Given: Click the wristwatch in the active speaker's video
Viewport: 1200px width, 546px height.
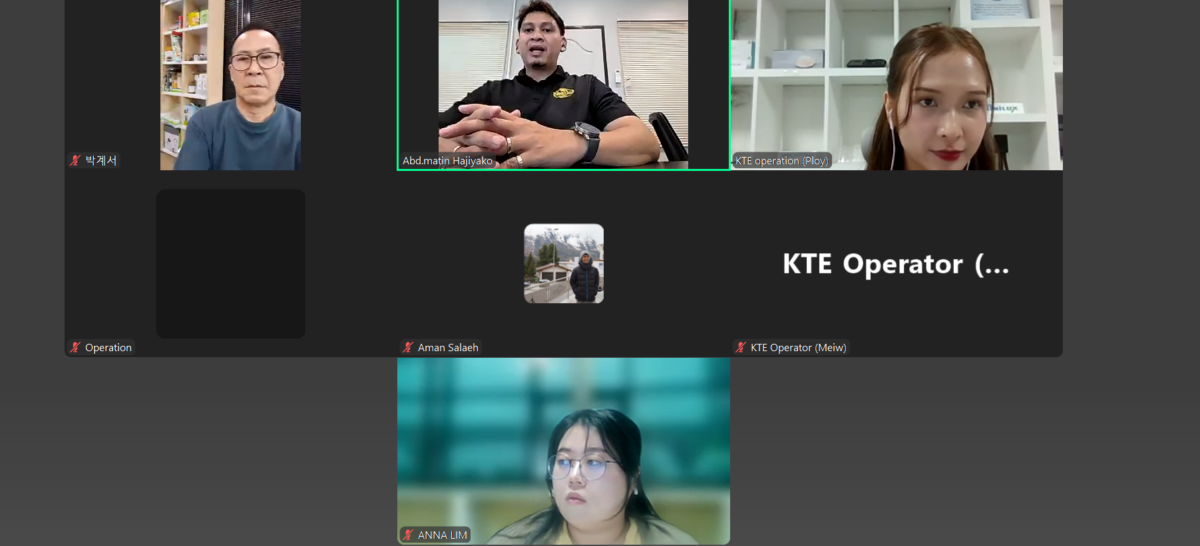Looking at the screenshot, I should 586,139.
